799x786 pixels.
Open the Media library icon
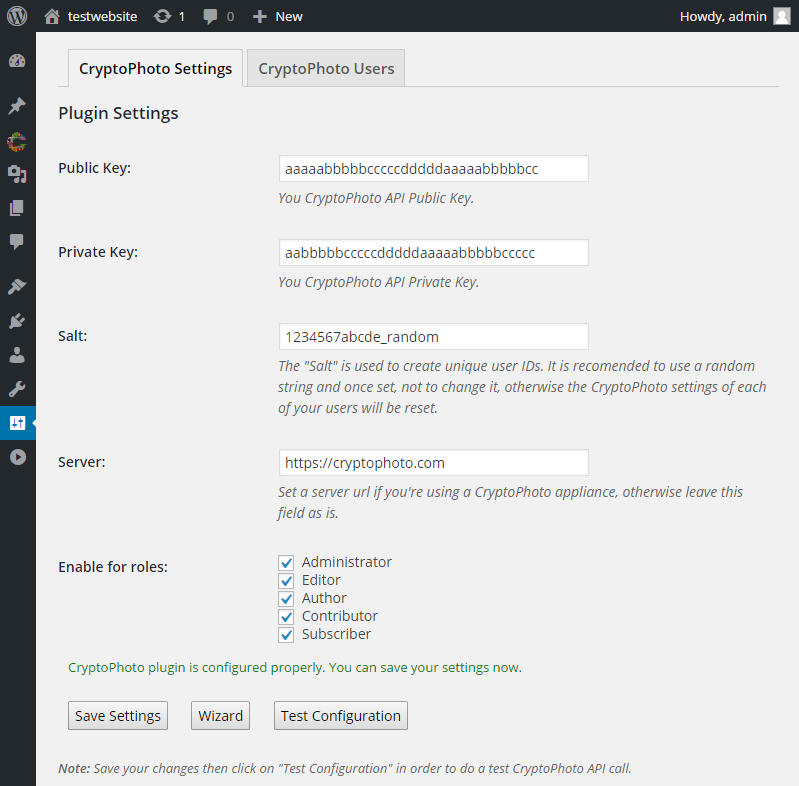pos(17,174)
